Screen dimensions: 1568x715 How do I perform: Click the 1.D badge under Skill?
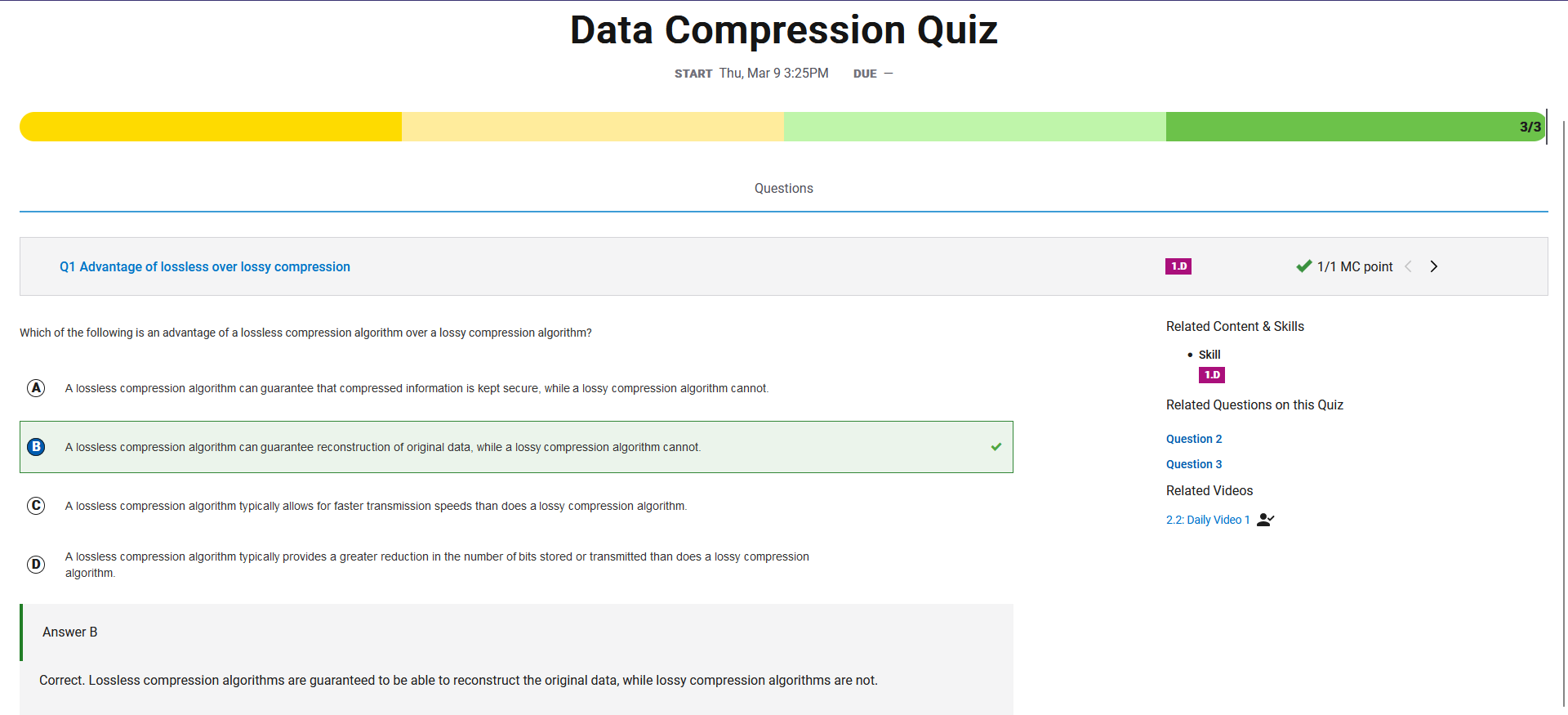tap(1211, 375)
